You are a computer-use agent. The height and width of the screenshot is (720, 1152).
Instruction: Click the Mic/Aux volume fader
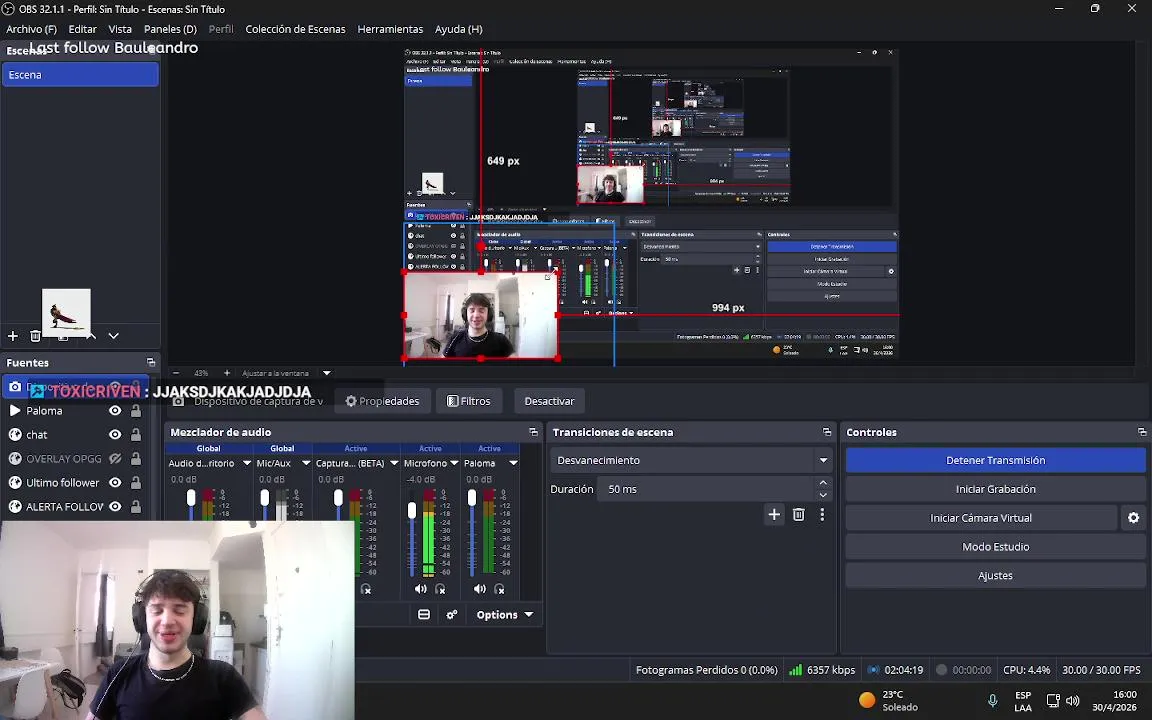click(x=264, y=498)
